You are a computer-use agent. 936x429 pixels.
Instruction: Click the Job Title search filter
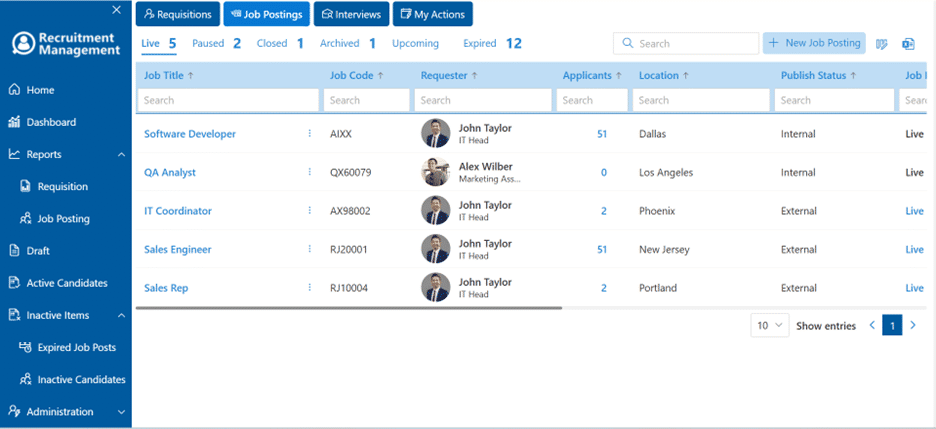(228, 100)
